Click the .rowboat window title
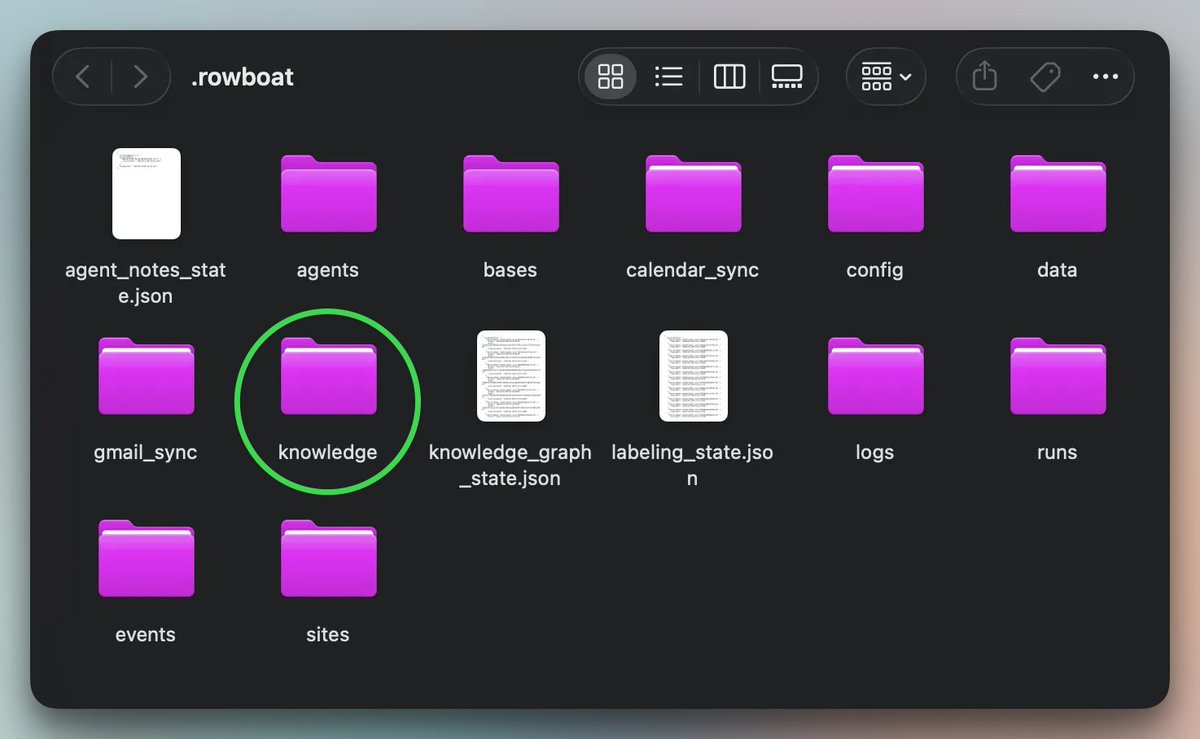The image size is (1200, 739). pyautogui.click(x=242, y=77)
